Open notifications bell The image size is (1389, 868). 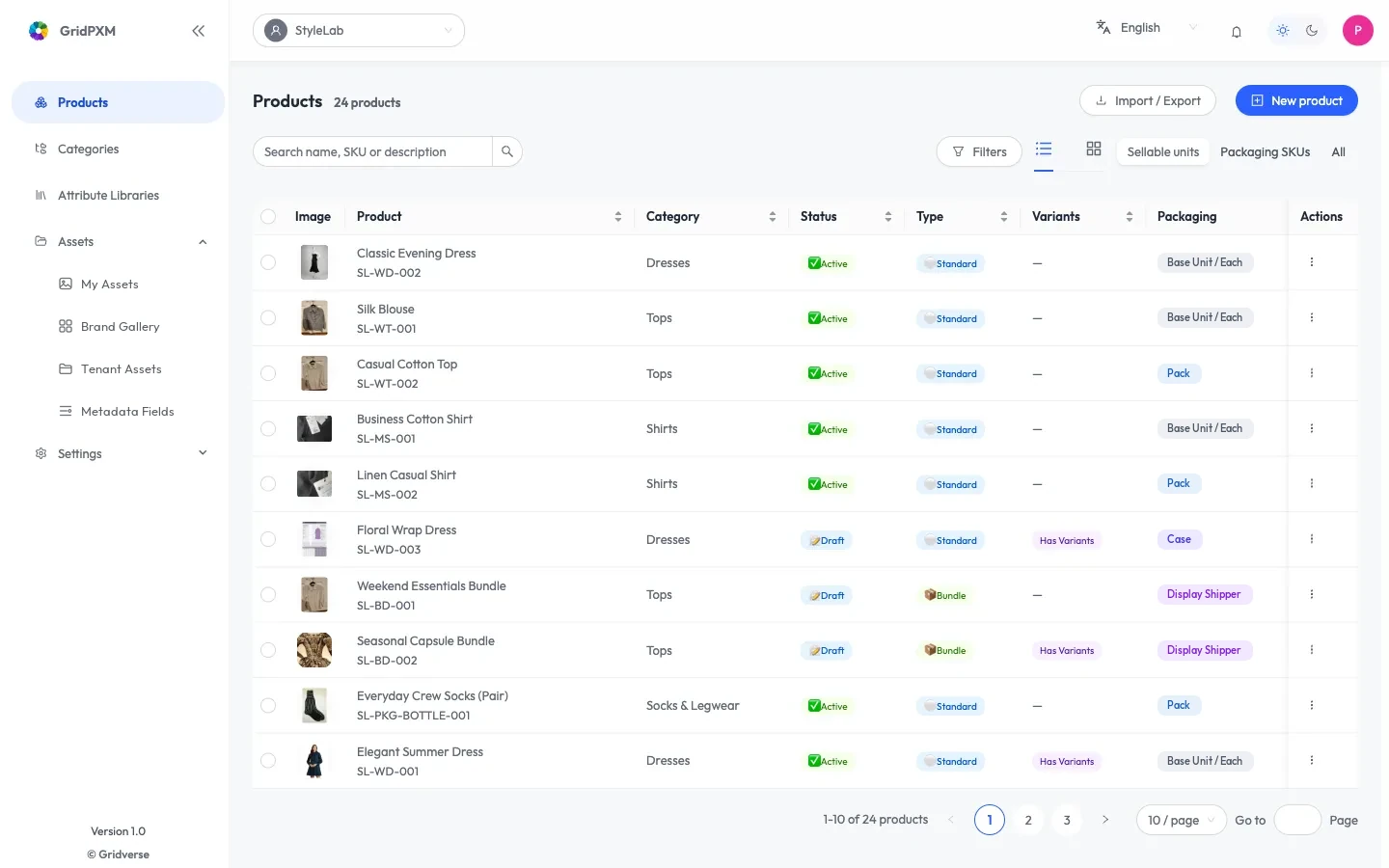click(1237, 31)
